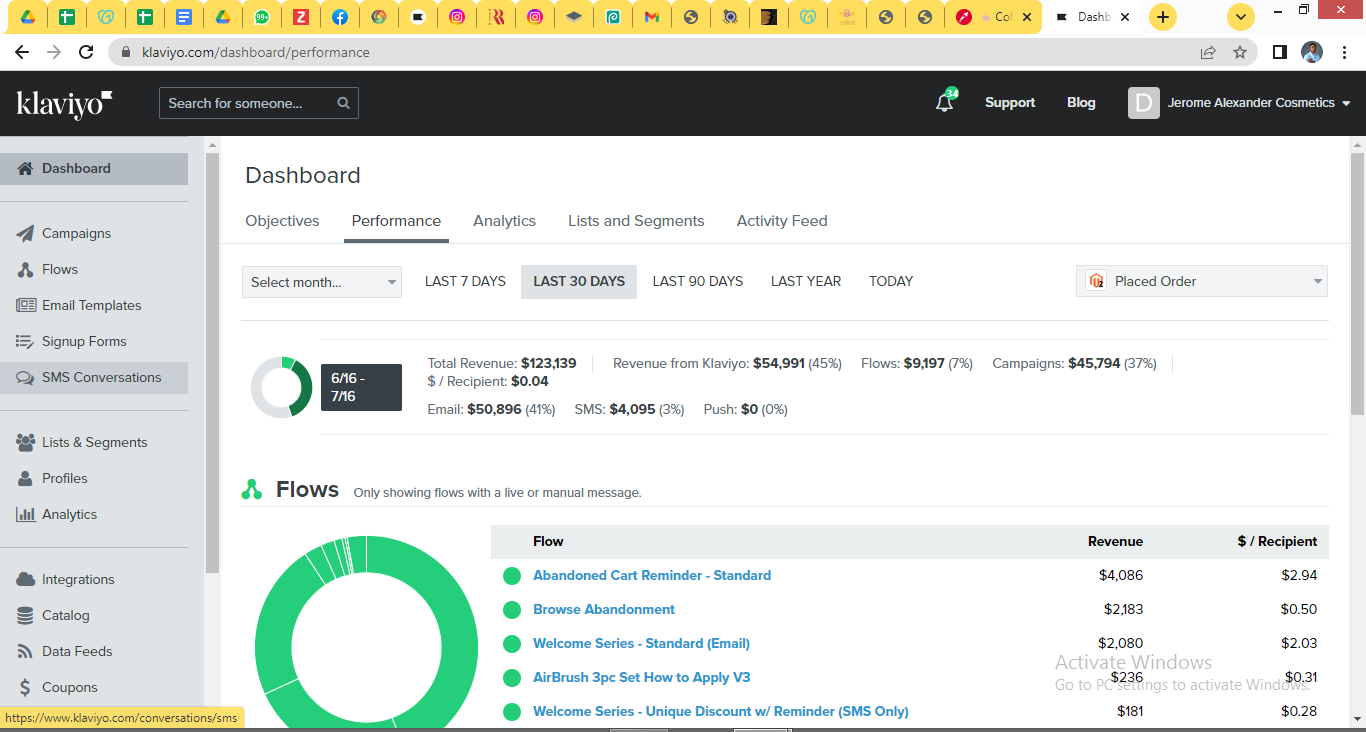Click the notifications bell icon

(x=944, y=103)
